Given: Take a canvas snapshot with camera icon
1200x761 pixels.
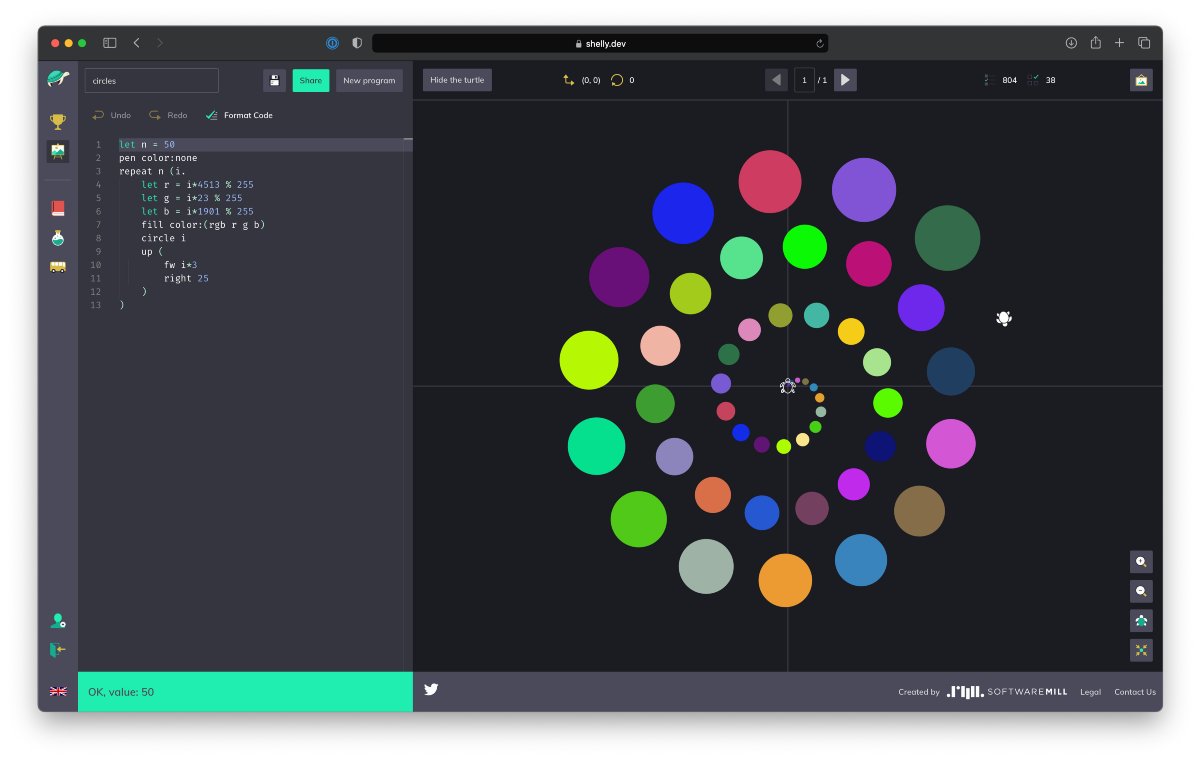Looking at the screenshot, I should (x=1140, y=80).
